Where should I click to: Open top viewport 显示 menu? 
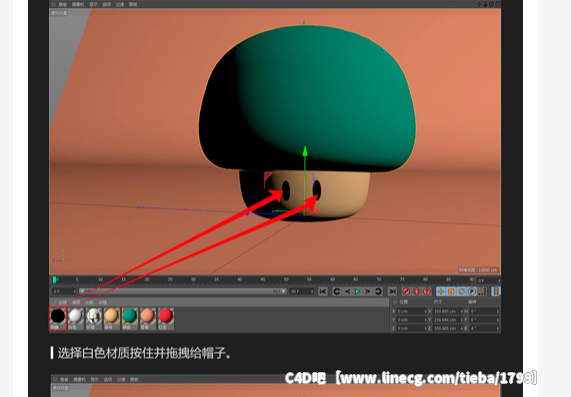[x=94, y=4]
